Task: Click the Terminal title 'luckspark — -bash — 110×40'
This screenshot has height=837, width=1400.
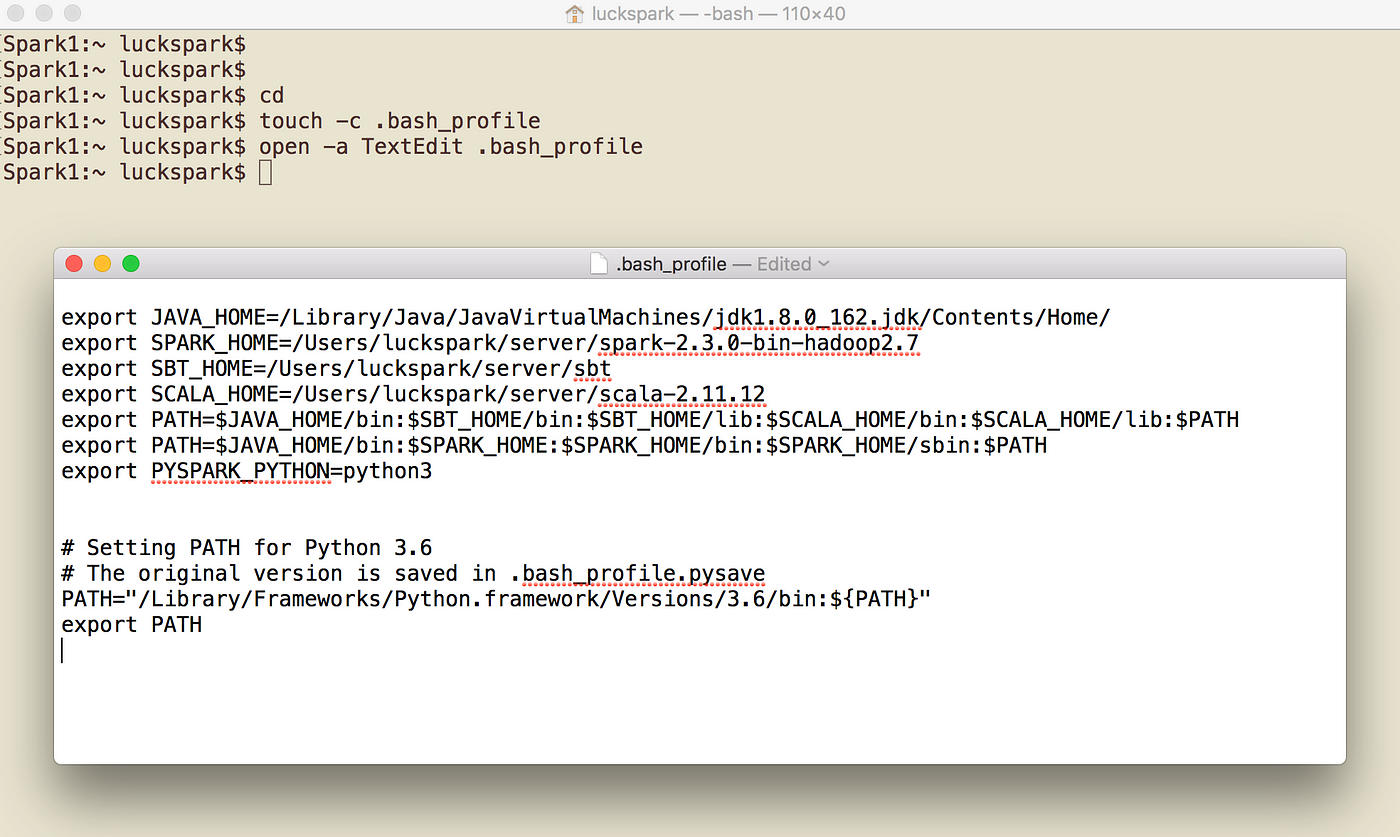Action: pos(717,14)
